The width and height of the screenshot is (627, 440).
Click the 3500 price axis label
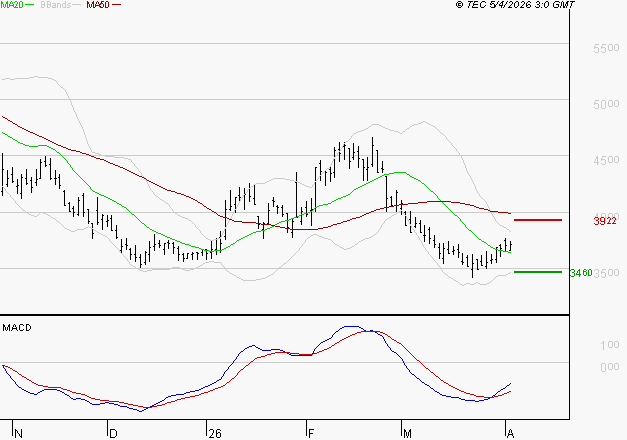pyautogui.click(x=607, y=273)
